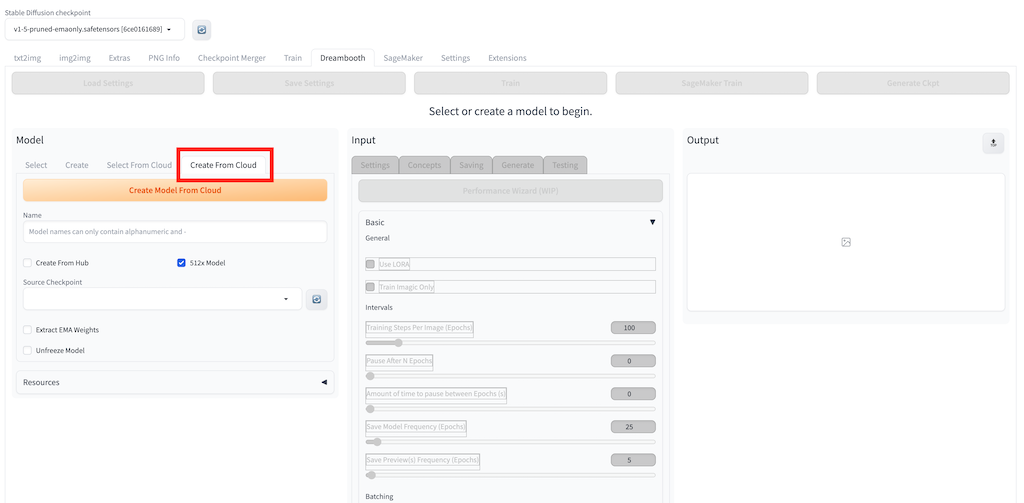Image resolution: width=1024 pixels, height=503 pixels.
Task: Collapse the Basic section triangle
Action: click(652, 222)
